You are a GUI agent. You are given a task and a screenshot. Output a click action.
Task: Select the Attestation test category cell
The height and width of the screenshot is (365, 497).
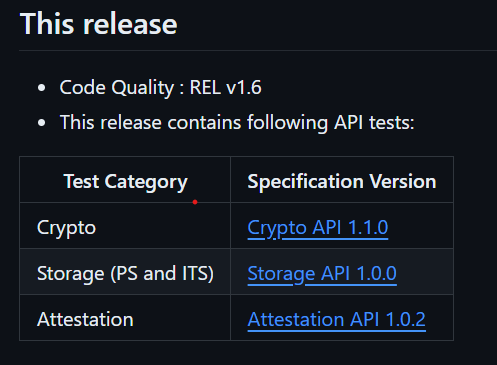pyautogui.click(x=125, y=318)
